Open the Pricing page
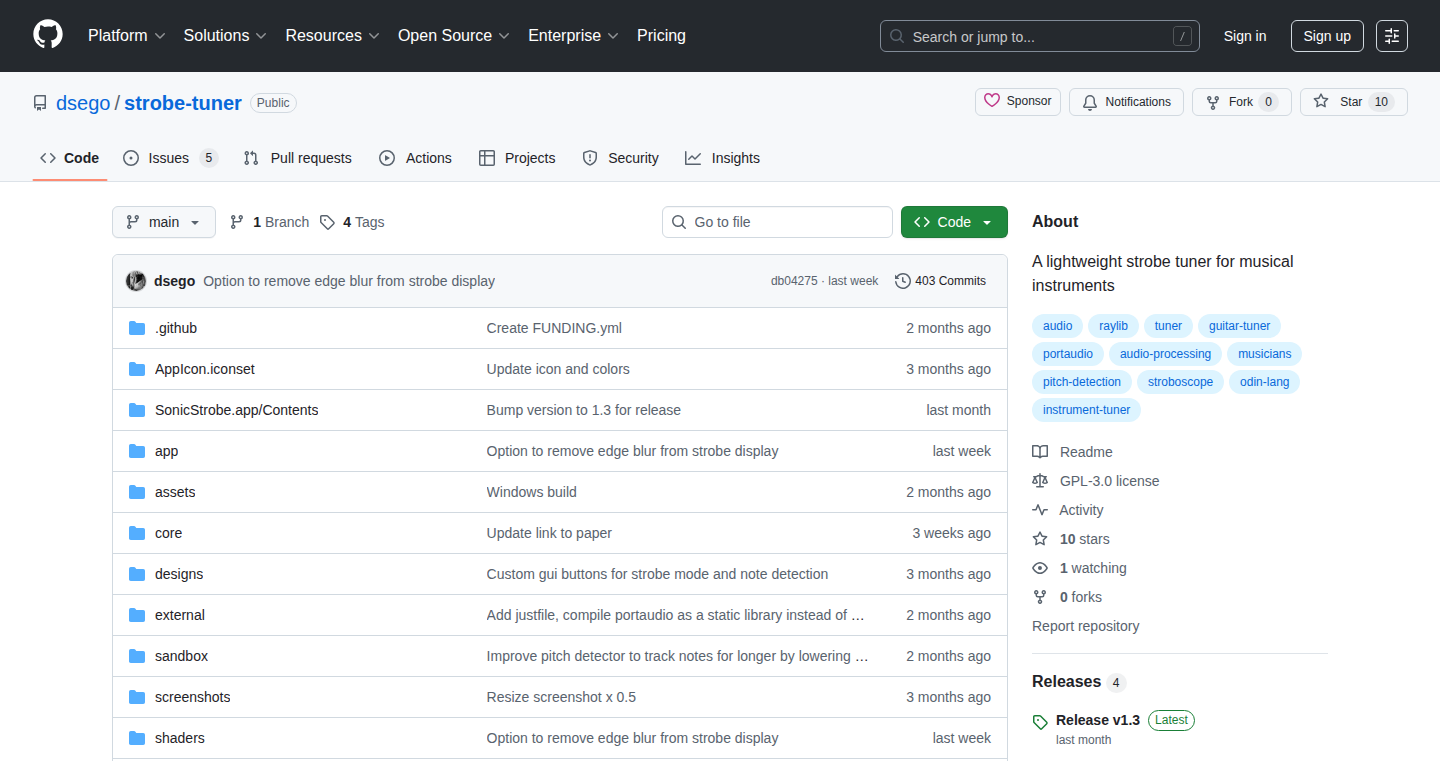The width and height of the screenshot is (1440, 761). click(x=661, y=36)
